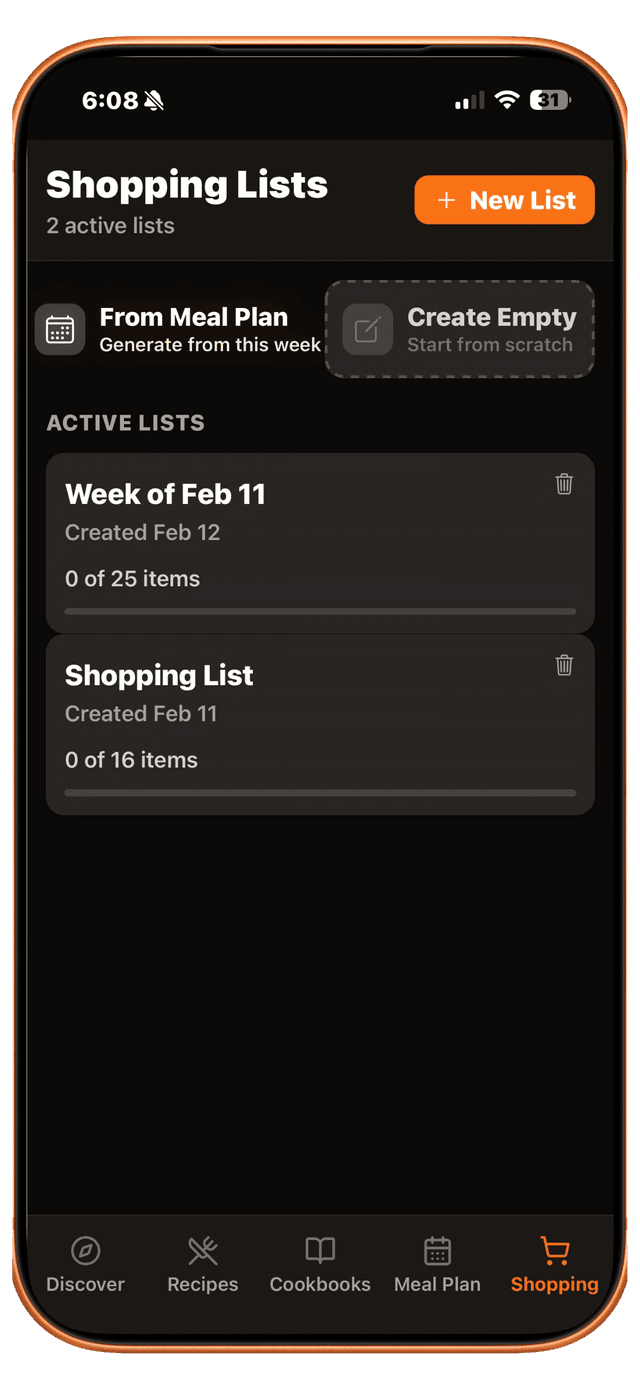Click the calendar icon beside From Meal Plan
Screen dimensions: 640x1390
60,329
